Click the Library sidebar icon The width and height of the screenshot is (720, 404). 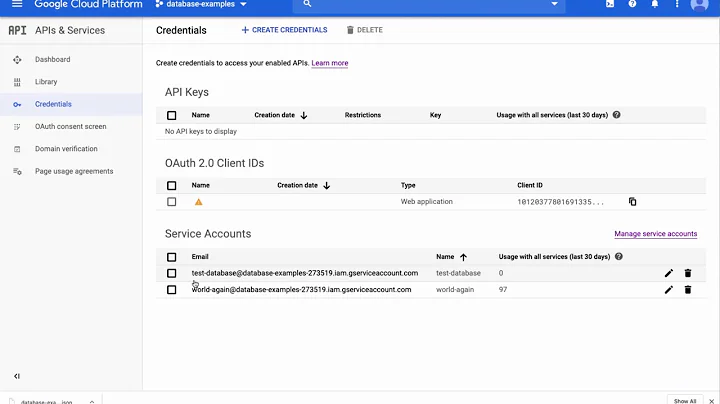coord(17,82)
